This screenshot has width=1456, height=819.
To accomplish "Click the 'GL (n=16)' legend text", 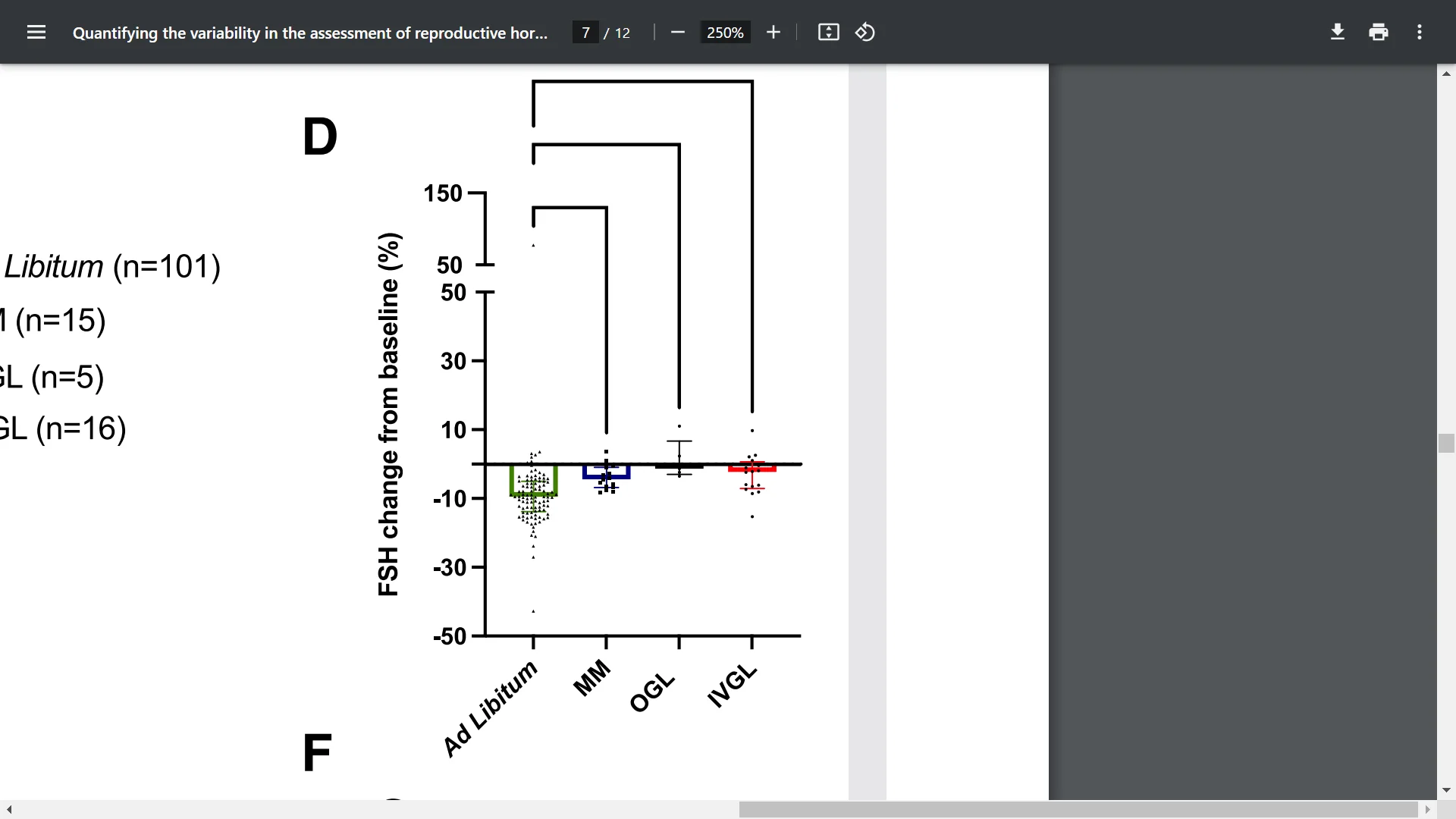I will [62, 428].
